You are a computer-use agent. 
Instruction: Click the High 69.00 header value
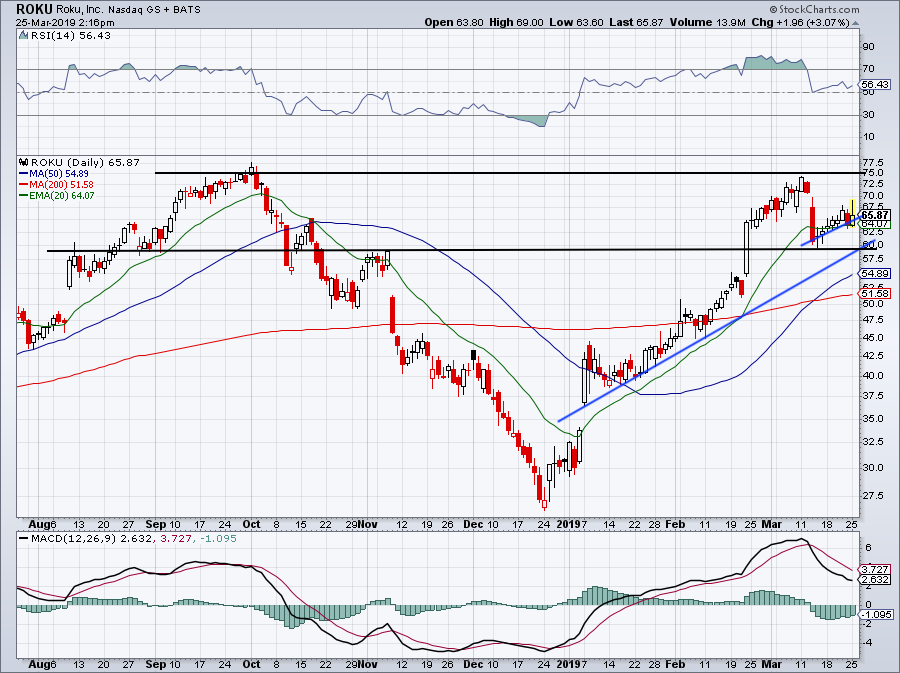[517, 22]
